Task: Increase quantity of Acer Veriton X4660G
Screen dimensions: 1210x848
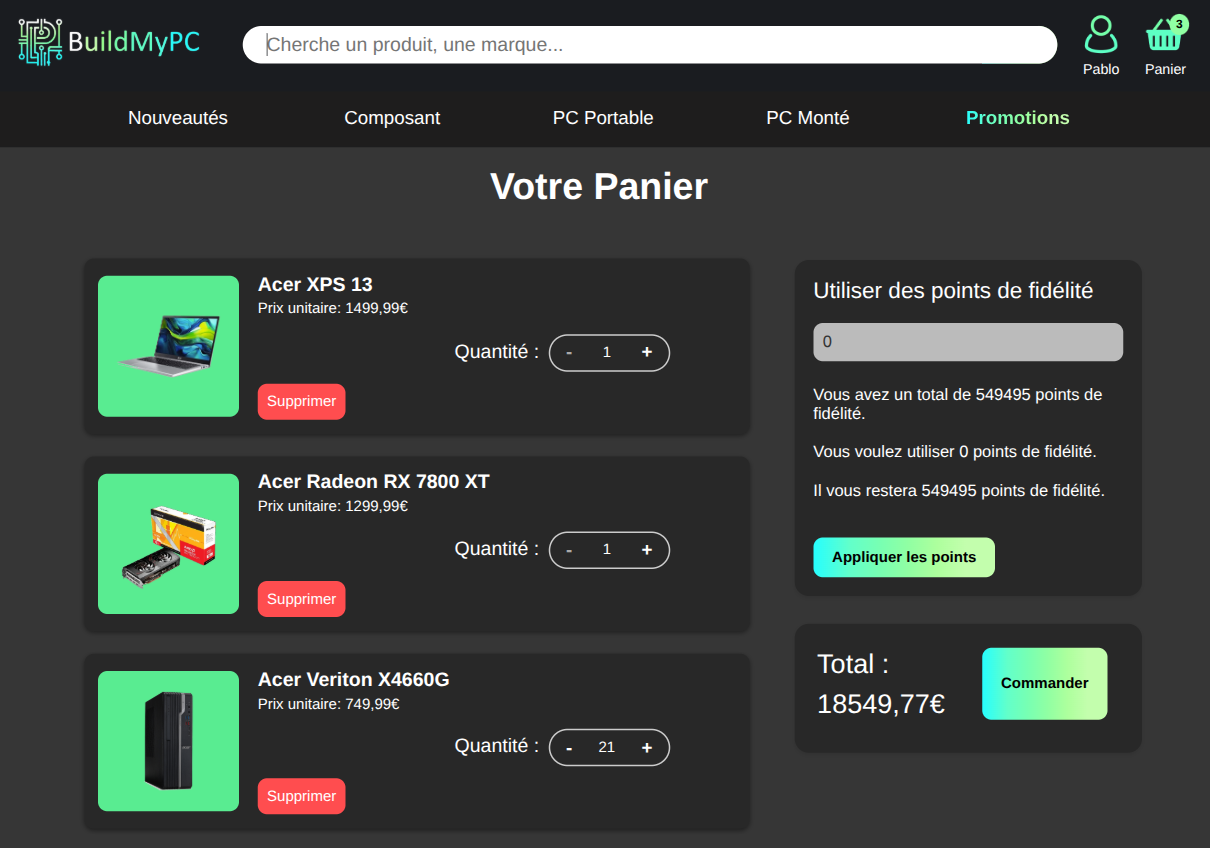Action: 646,747
